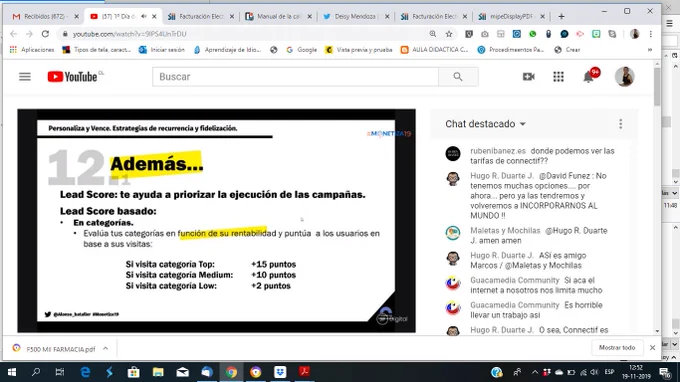Go back in browser history
The height and width of the screenshot is (382, 680).
tap(13, 34)
